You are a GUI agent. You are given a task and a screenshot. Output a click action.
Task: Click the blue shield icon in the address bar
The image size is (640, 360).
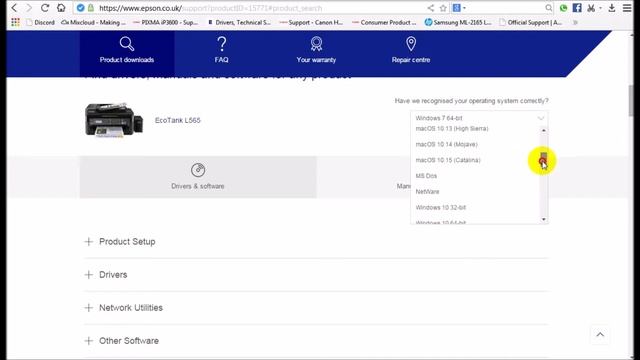[x=80, y=8]
